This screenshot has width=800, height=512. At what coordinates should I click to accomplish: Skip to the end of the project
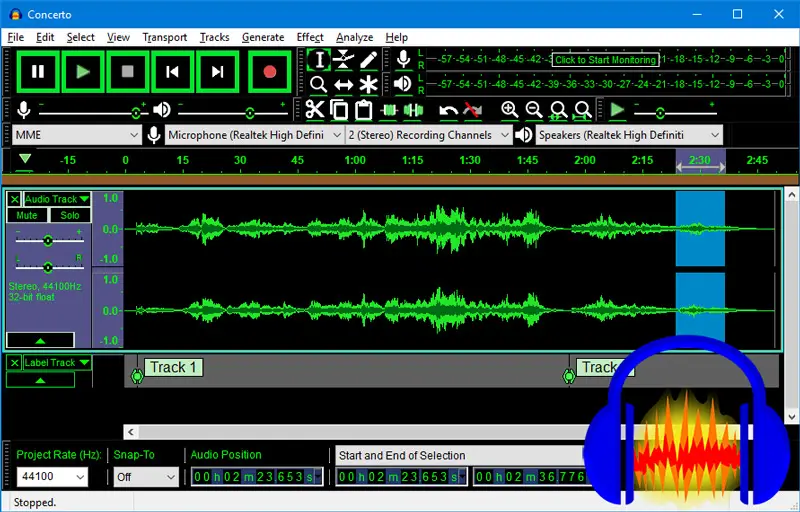(x=217, y=71)
